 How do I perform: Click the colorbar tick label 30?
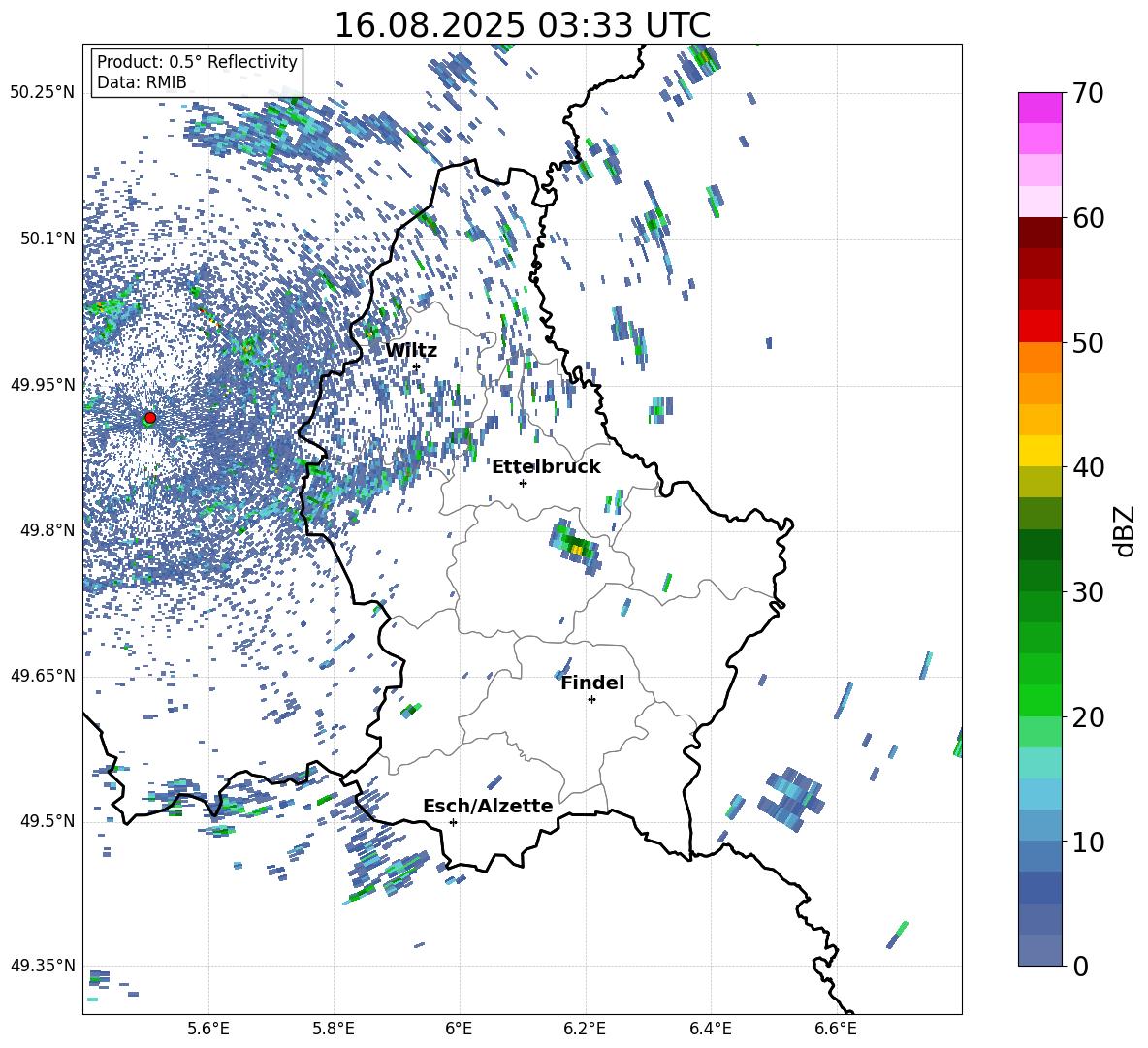click(x=1087, y=592)
